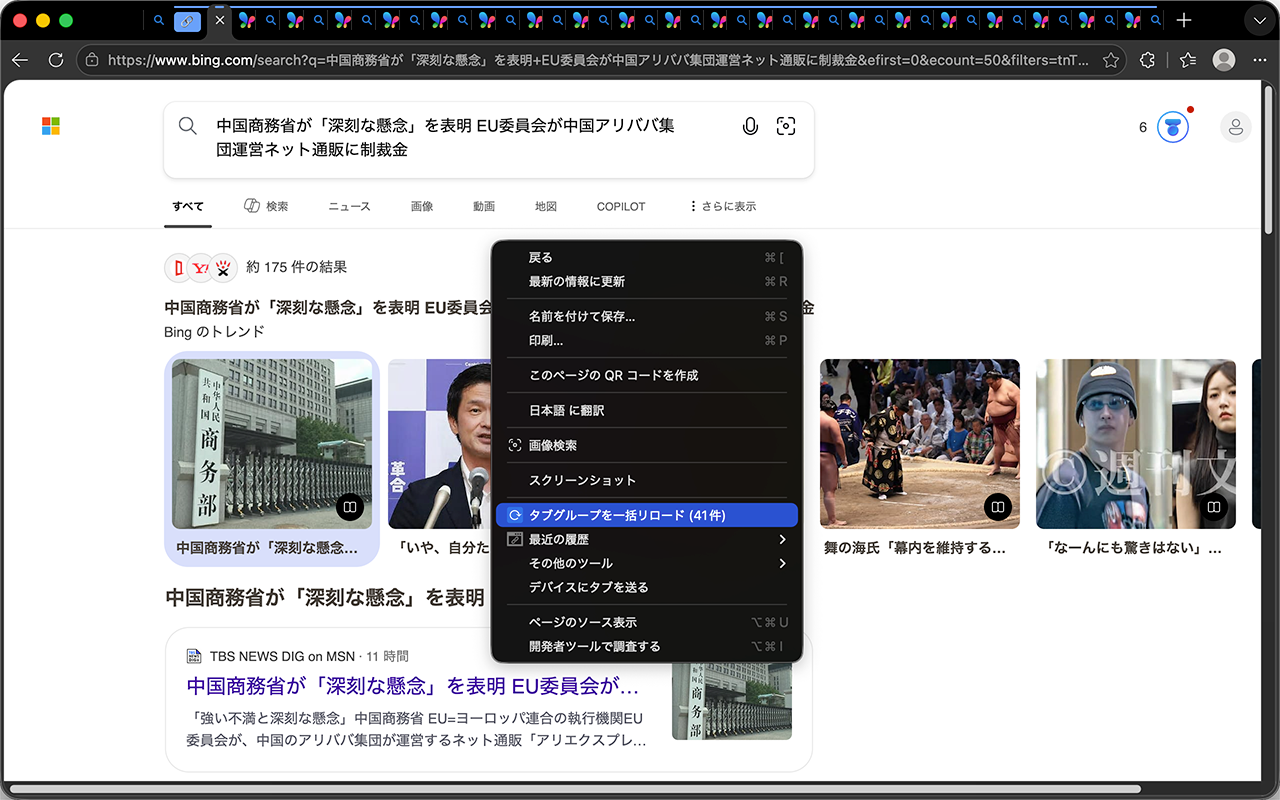Choose 戻る in the context menu
This screenshot has width=1280, height=800.
click(x=647, y=258)
